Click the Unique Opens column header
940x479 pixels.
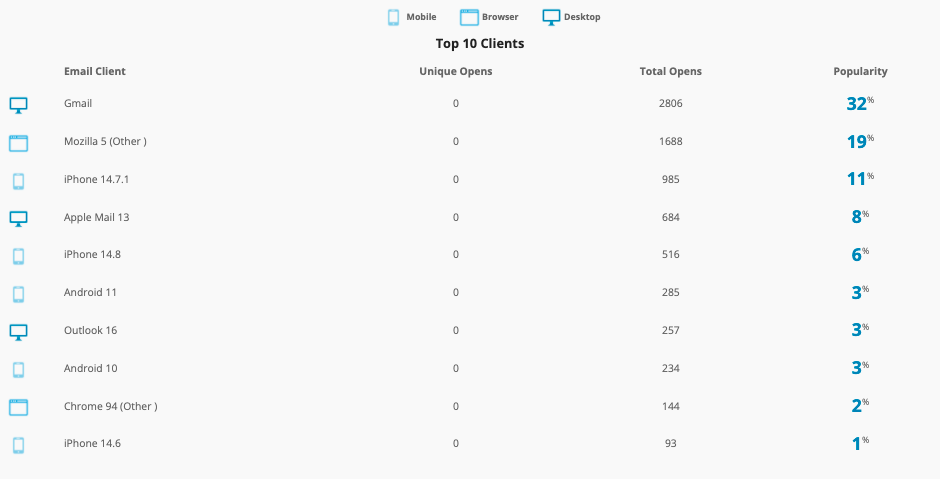coord(456,71)
